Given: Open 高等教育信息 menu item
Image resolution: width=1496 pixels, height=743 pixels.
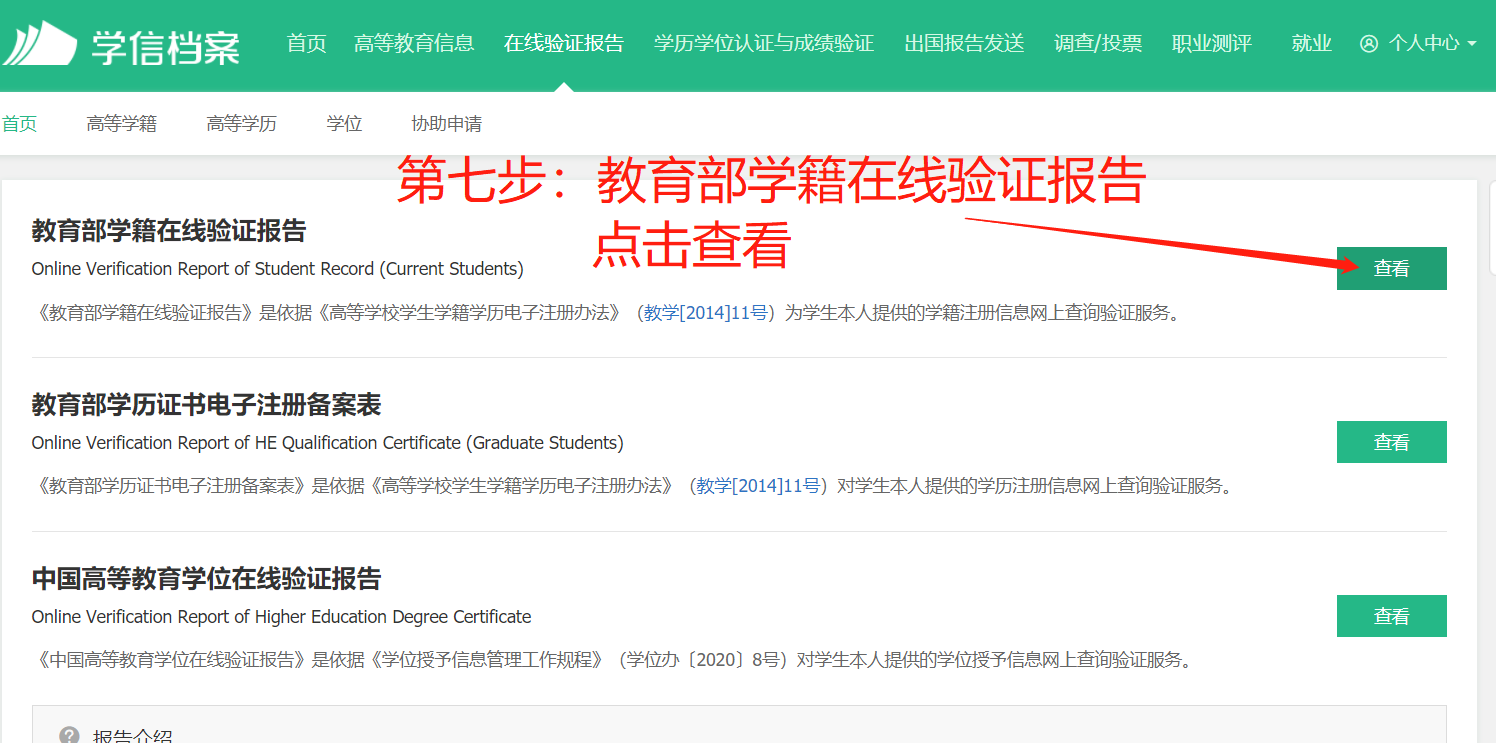Looking at the screenshot, I should (x=415, y=43).
